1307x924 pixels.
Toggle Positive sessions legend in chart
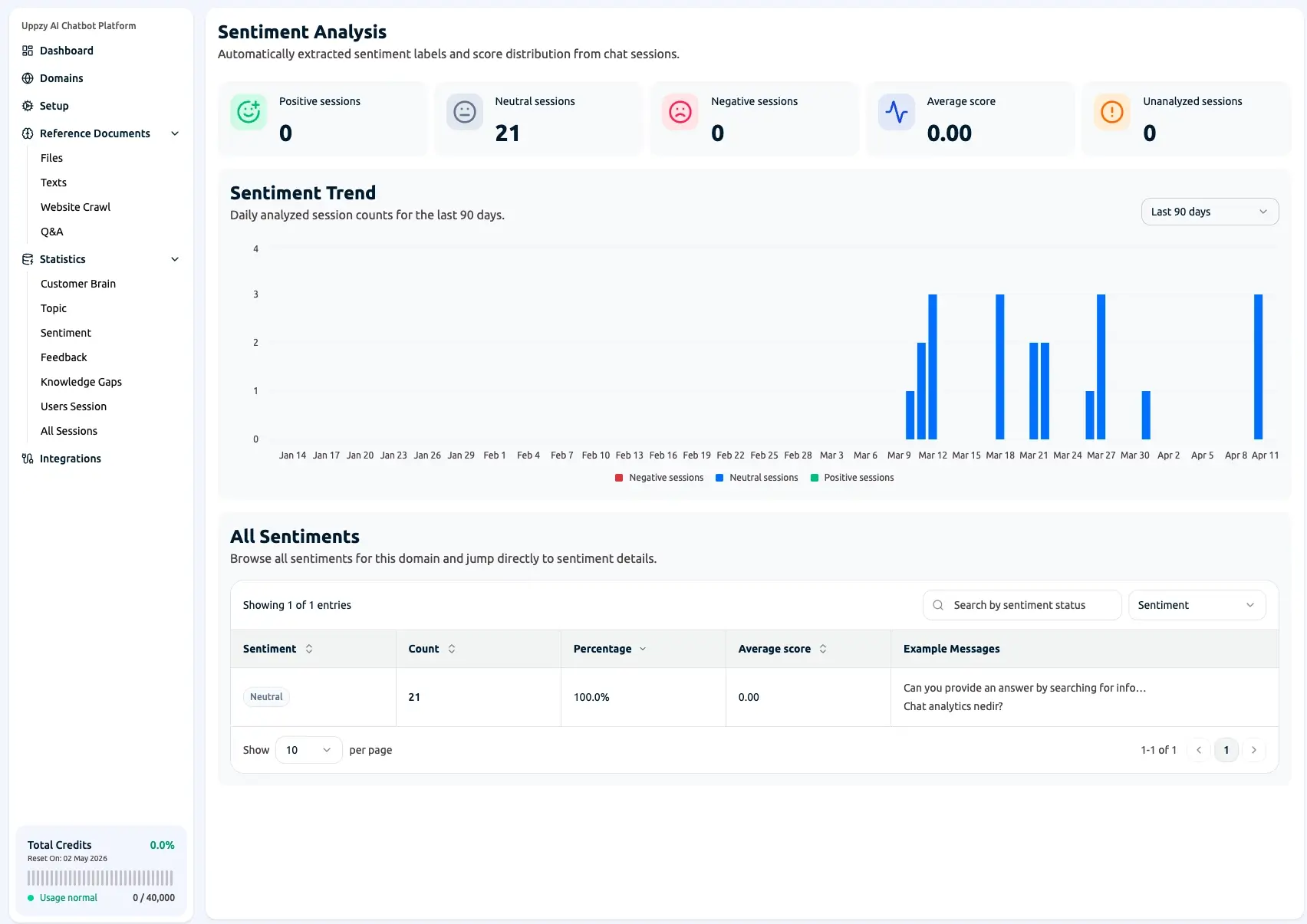(851, 478)
